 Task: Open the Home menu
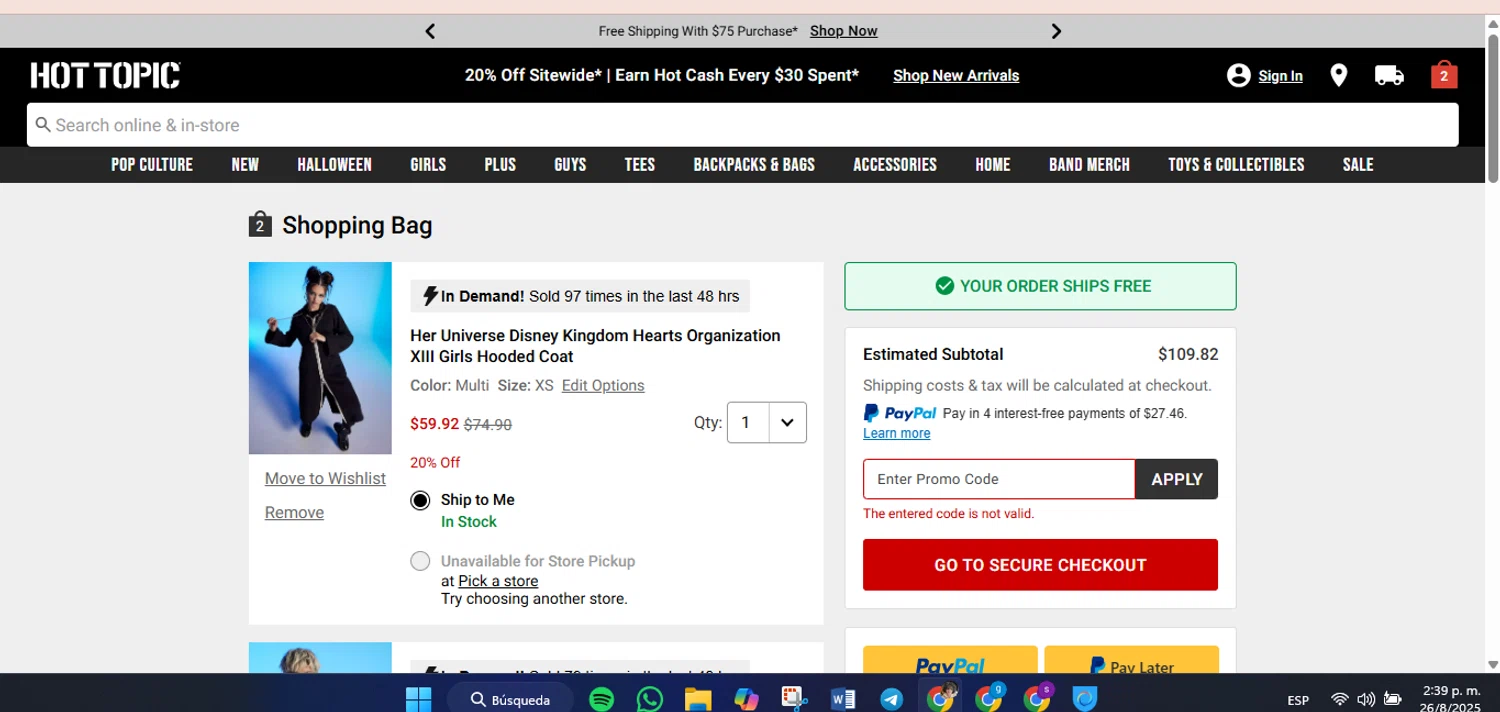point(993,165)
